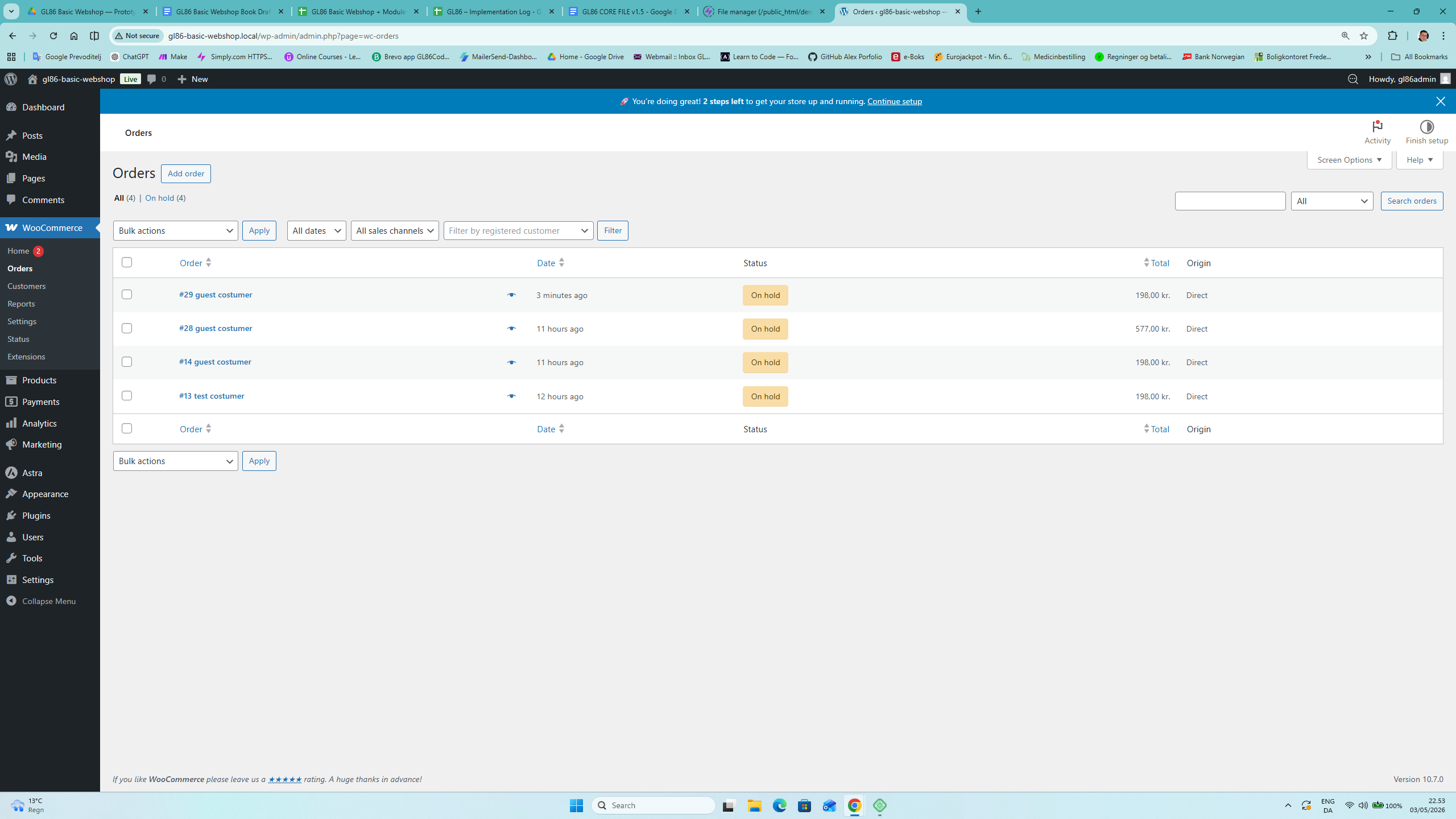Open the Windows Start menu
This screenshot has width=1456, height=819.
(x=576, y=805)
